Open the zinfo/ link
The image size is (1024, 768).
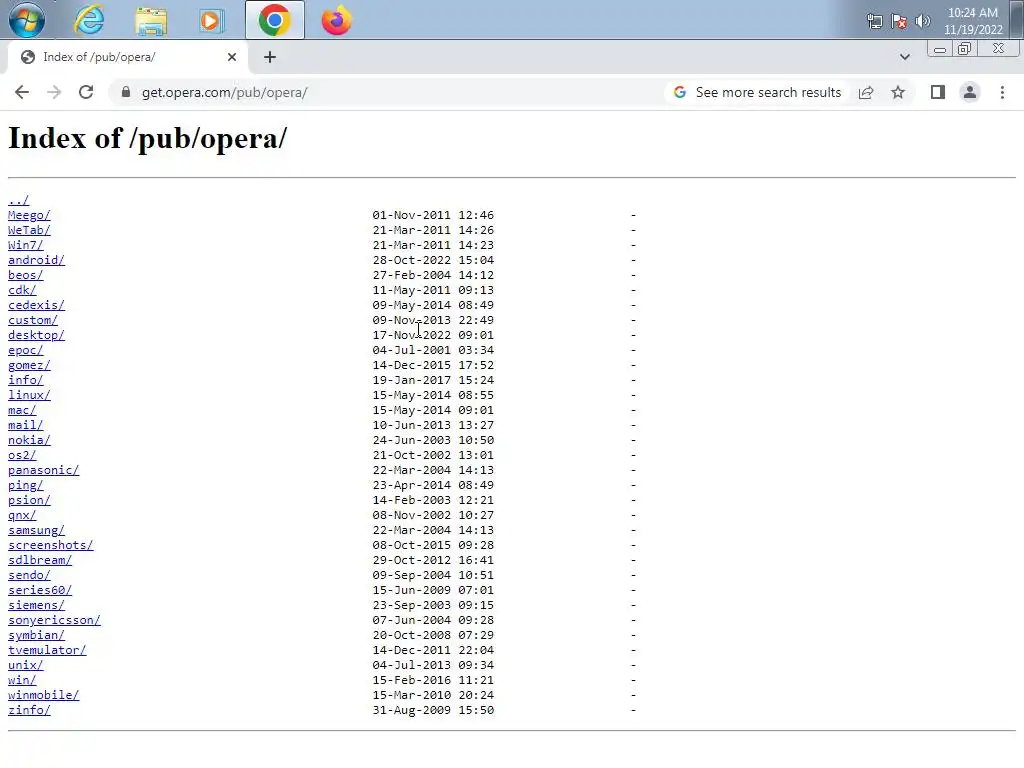pos(29,711)
